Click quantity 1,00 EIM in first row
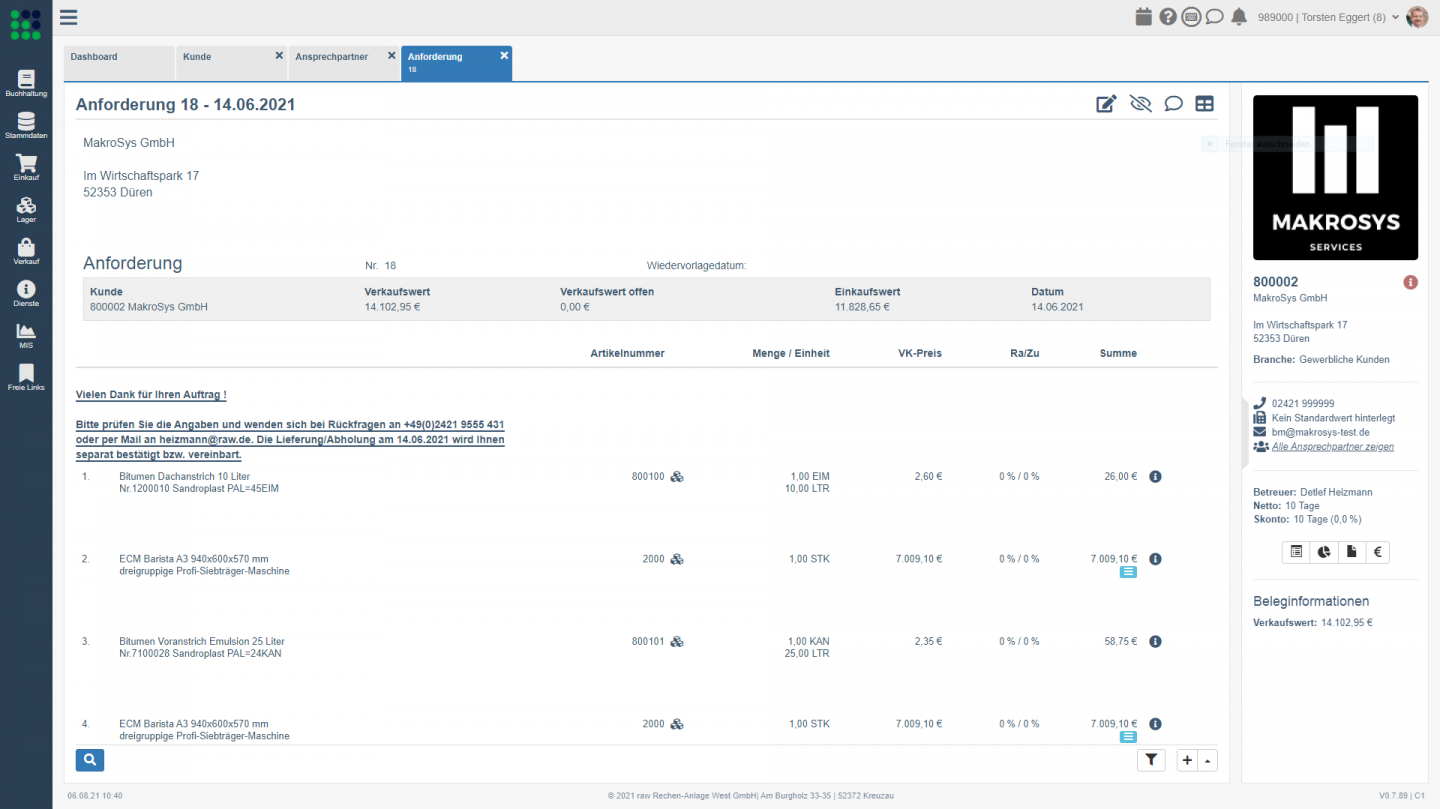The width and height of the screenshot is (1440, 809). pos(809,477)
